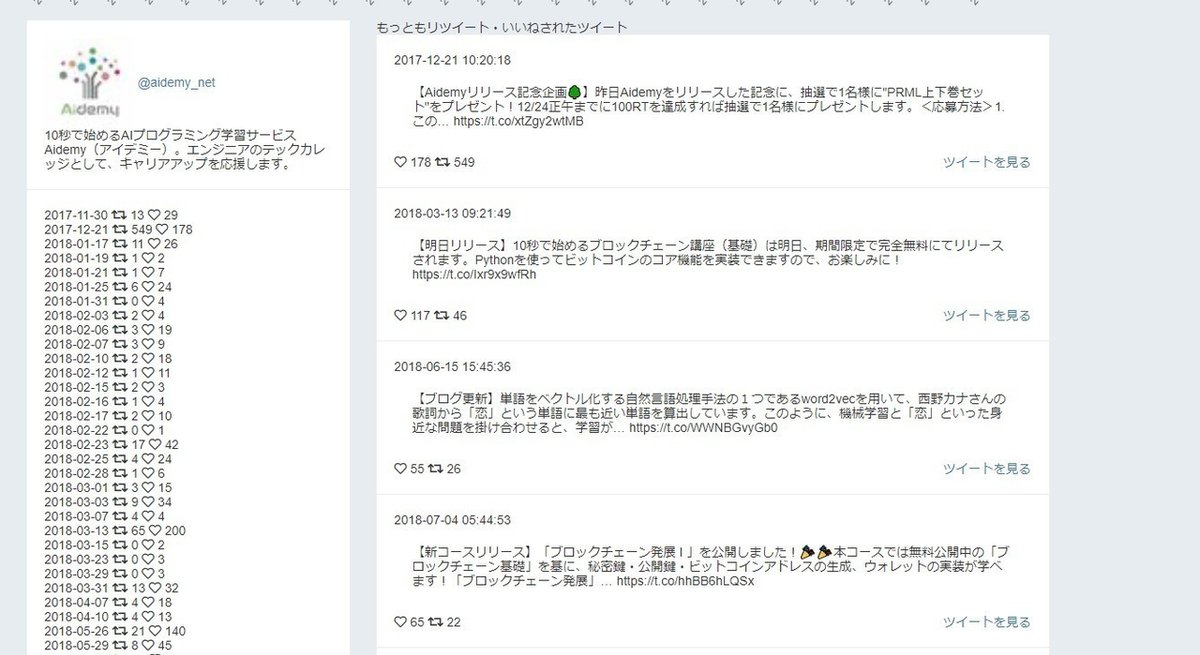Click the retweet icon in the 2018-01-17 list row
The height and width of the screenshot is (655, 1200).
pos(120,244)
